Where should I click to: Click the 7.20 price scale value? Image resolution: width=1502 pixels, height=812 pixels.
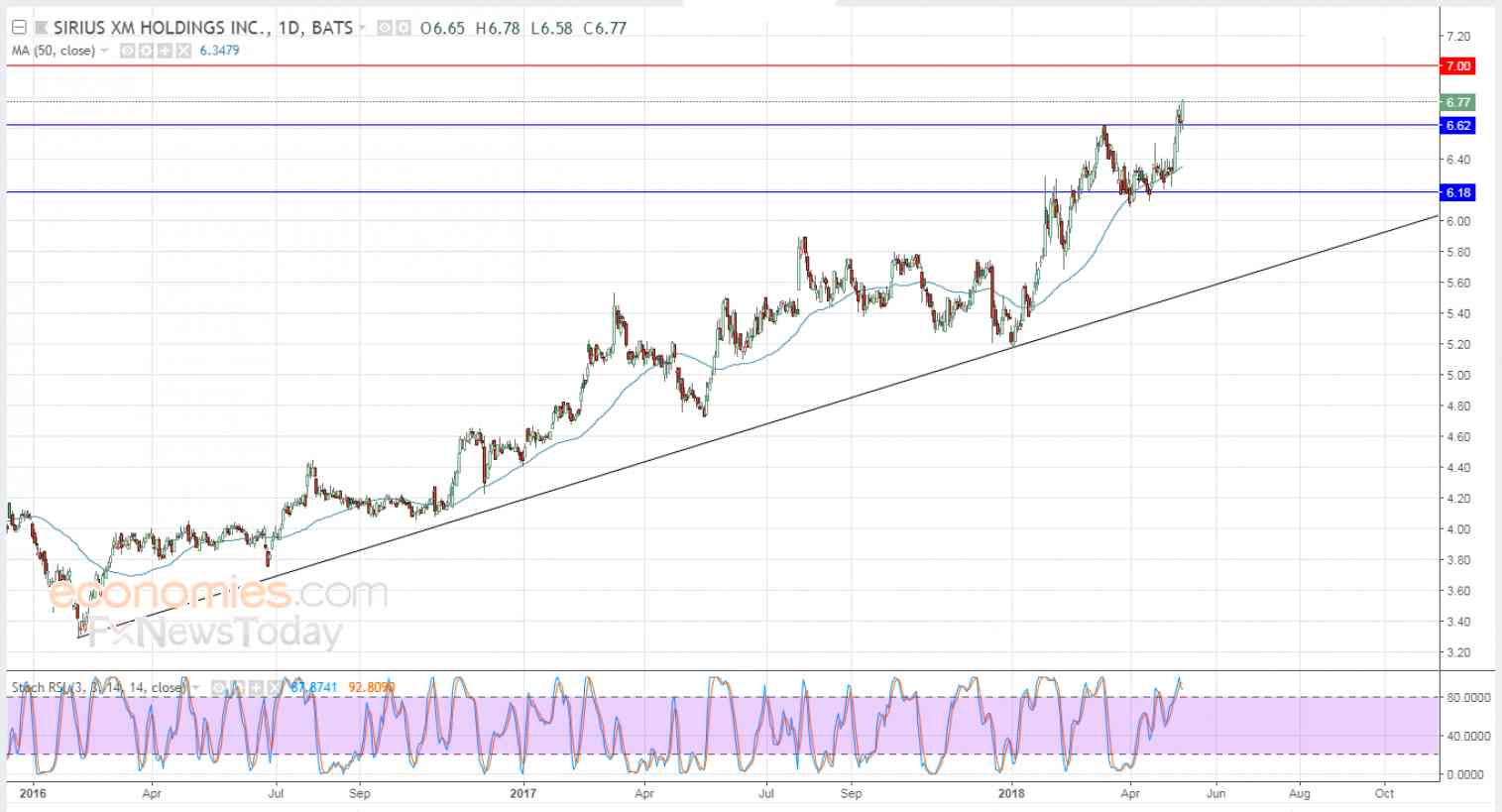[1458, 37]
